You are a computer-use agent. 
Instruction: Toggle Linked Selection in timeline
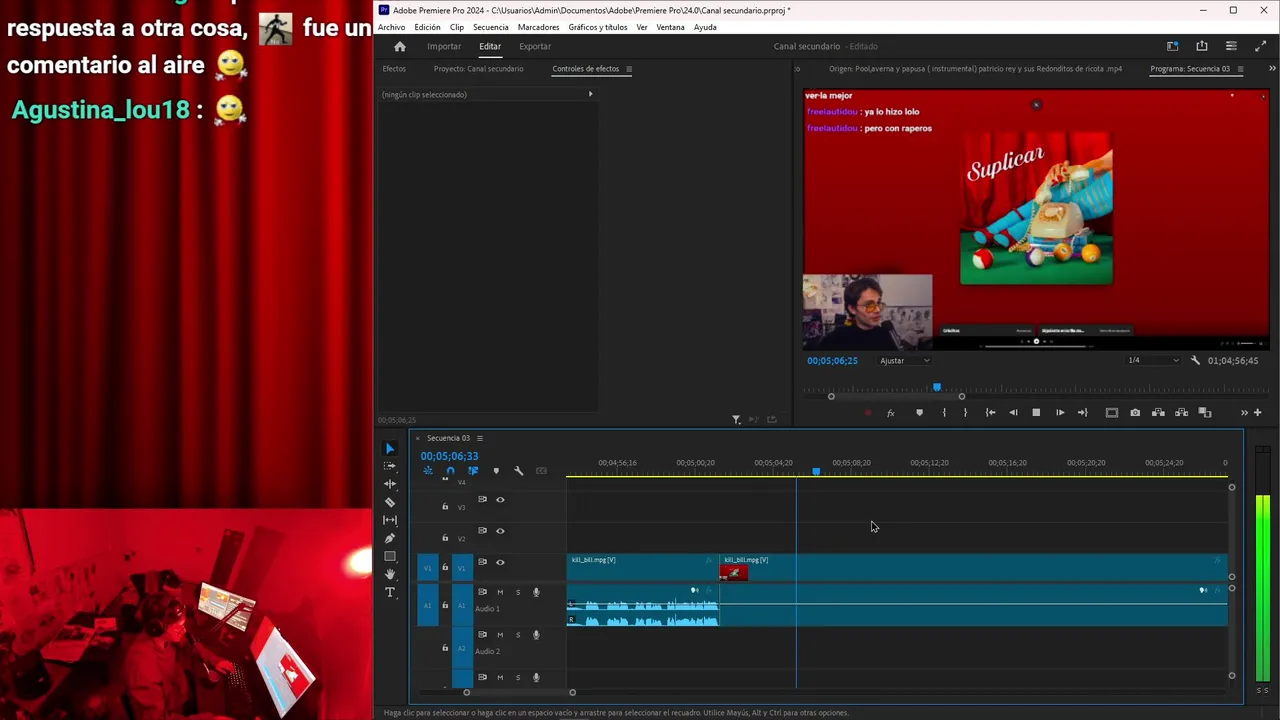(473, 471)
